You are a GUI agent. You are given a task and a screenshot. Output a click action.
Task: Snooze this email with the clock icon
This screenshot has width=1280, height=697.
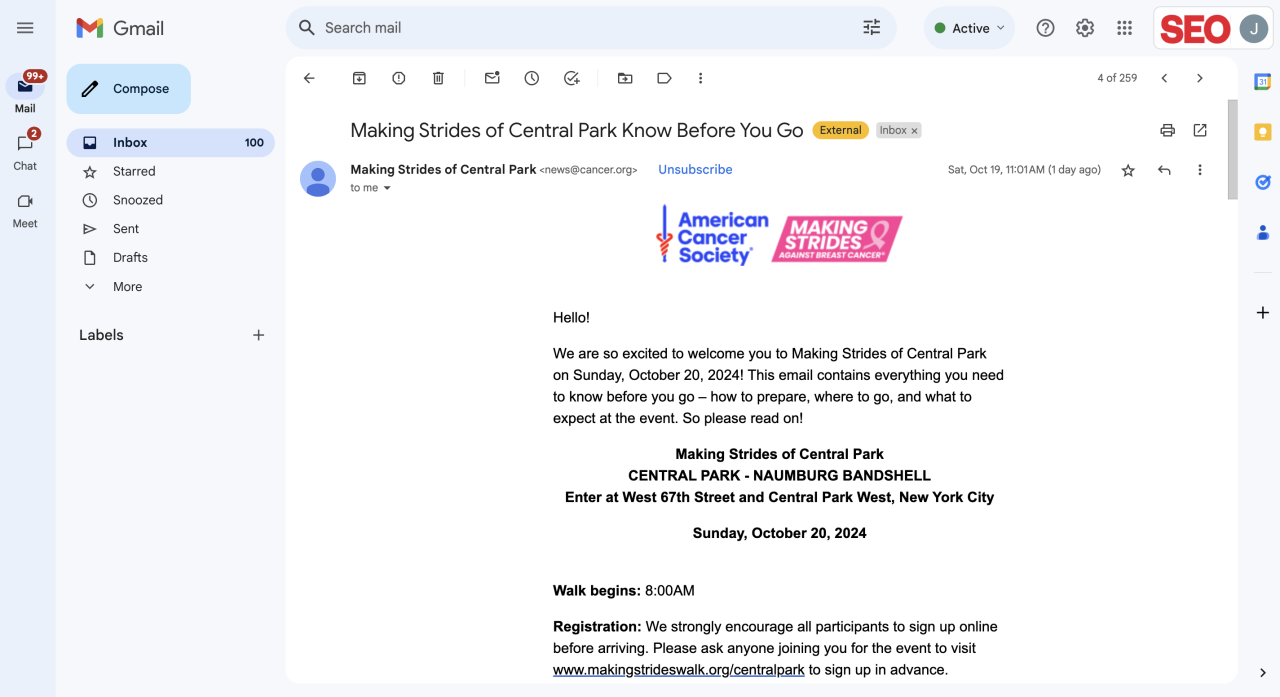[532, 78]
